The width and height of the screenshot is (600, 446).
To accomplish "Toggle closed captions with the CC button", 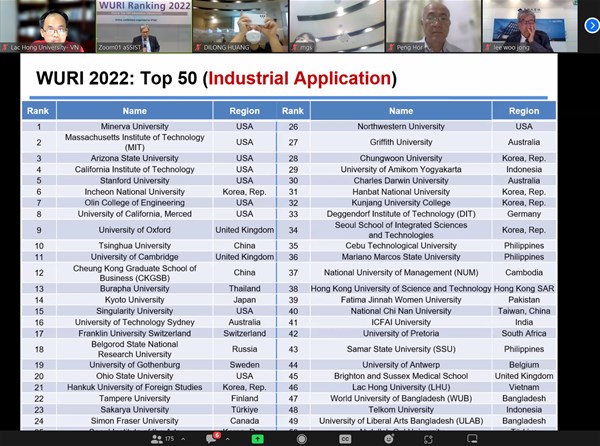I will [345, 439].
